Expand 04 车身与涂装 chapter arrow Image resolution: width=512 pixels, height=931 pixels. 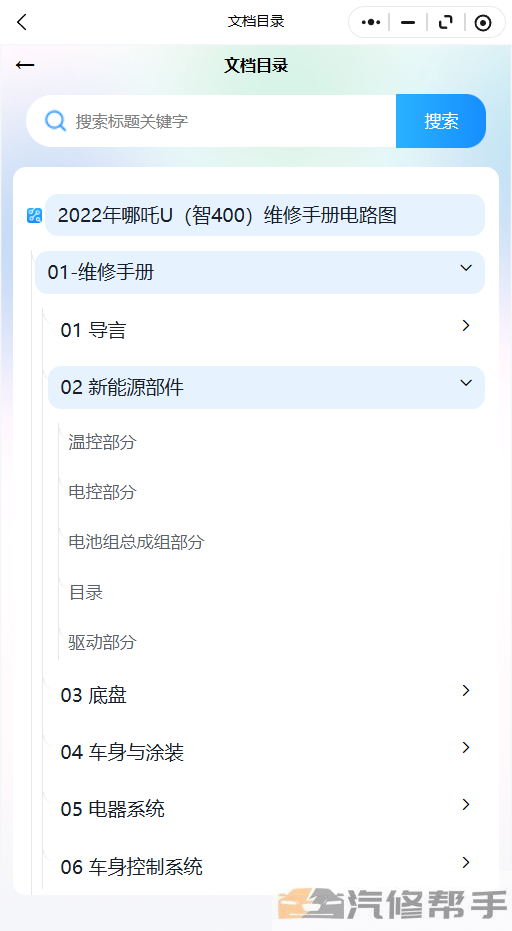(x=466, y=748)
